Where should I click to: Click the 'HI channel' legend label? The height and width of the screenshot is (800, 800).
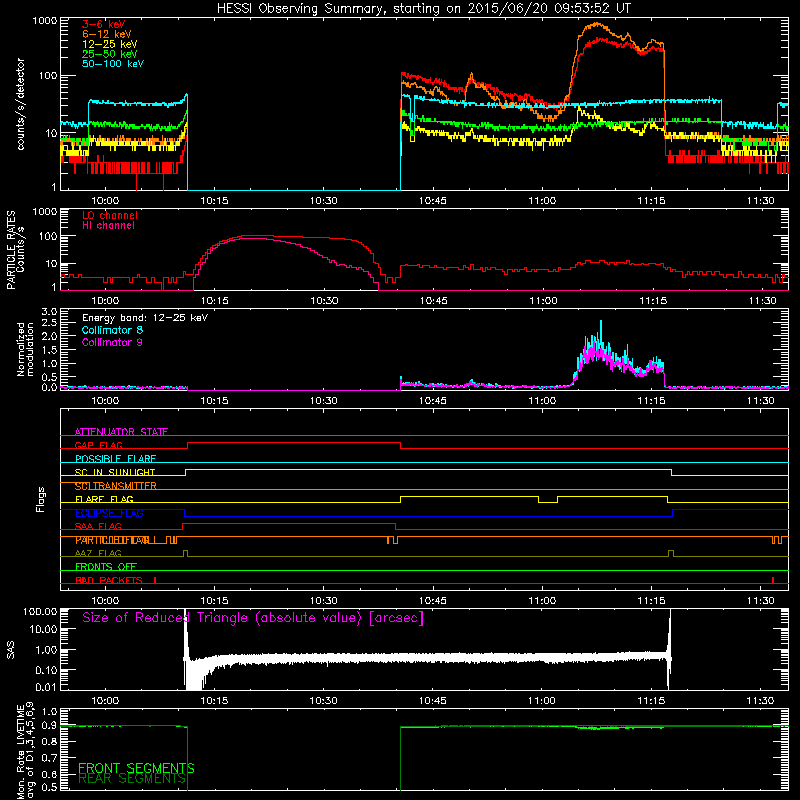(x=109, y=225)
